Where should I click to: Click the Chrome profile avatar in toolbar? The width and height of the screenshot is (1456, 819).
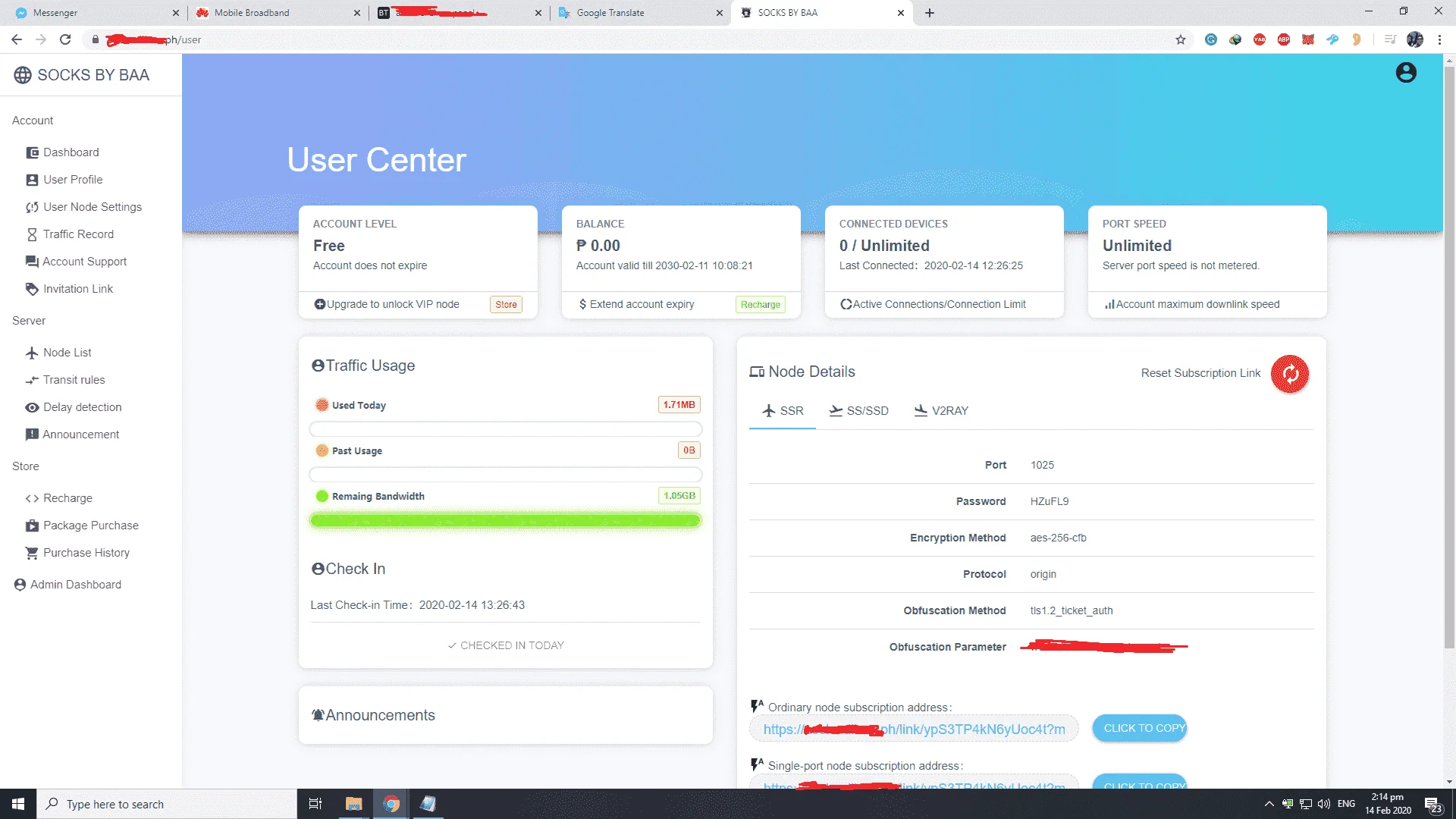click(x=1415, y=39)
